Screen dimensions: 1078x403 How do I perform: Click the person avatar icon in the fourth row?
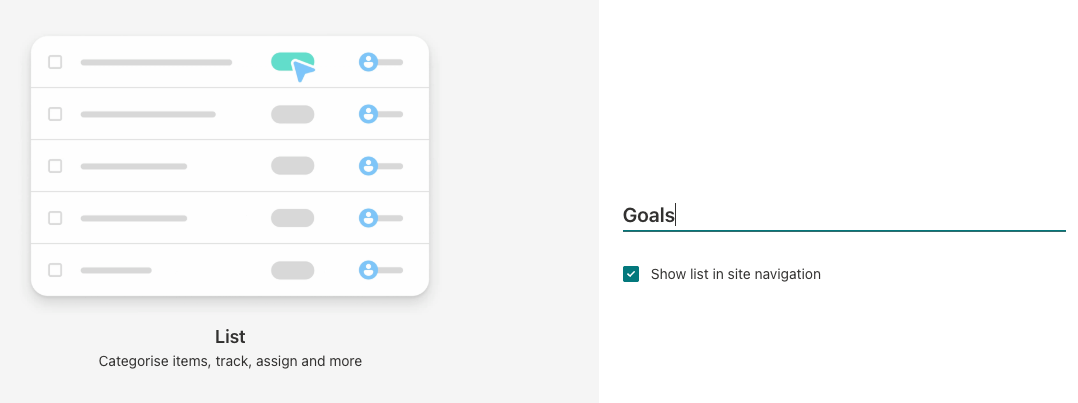tap(368, 218)
